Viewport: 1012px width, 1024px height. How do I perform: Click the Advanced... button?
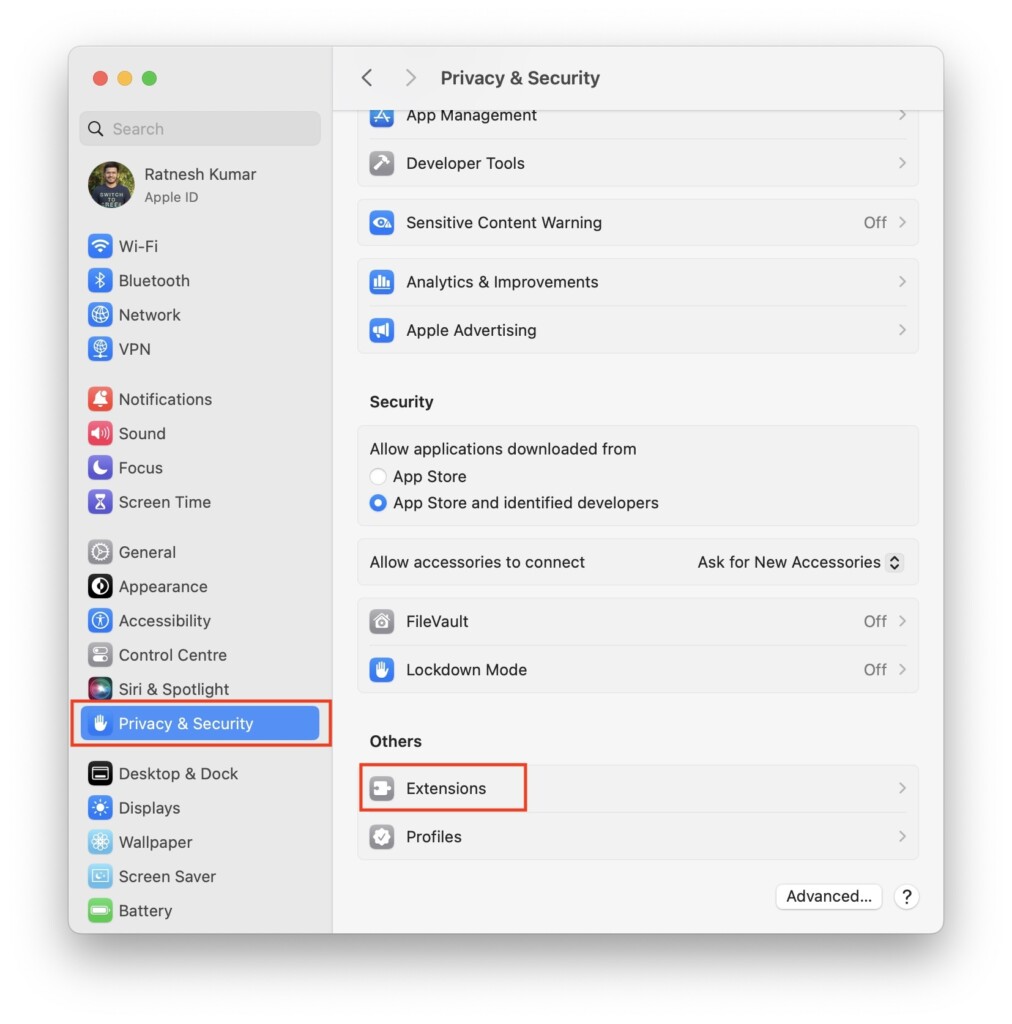(x=829, y=897)
